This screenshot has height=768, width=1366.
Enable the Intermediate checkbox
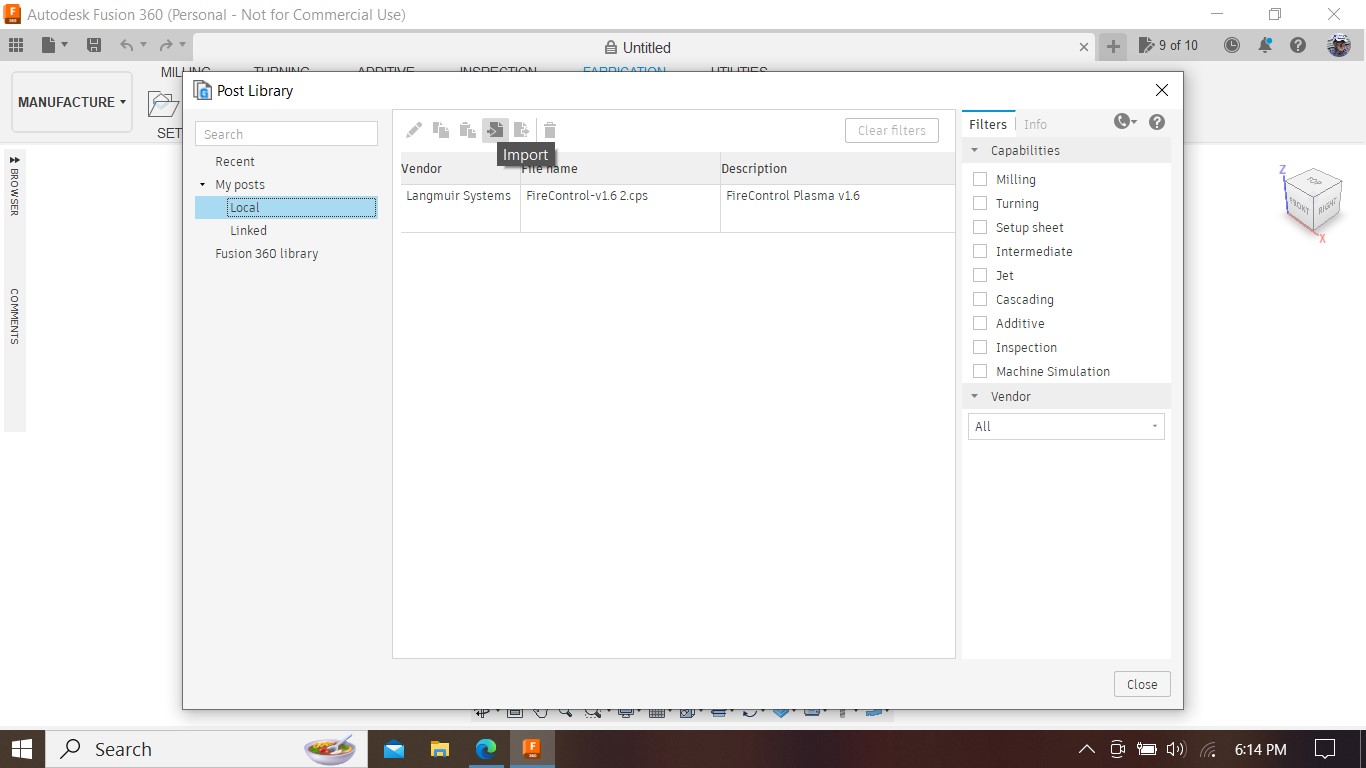coord(980,251)
